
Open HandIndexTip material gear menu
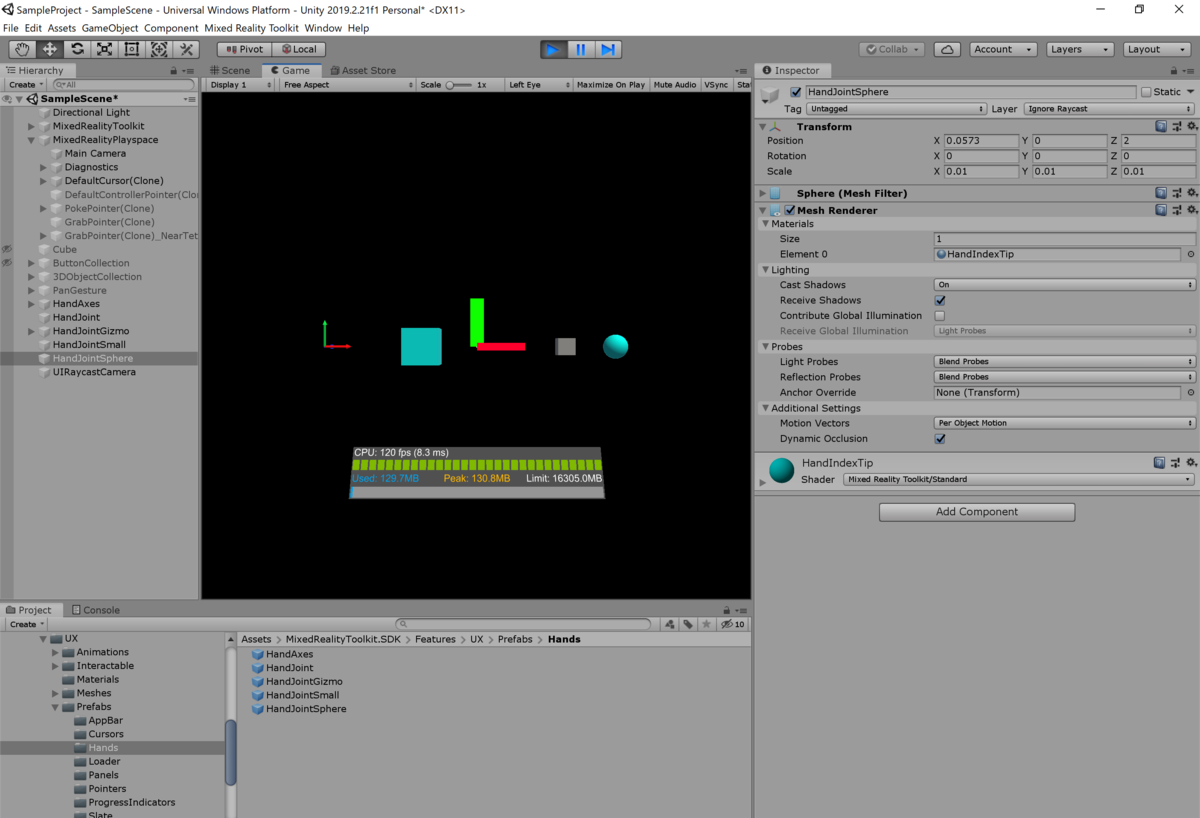click(1190, 463)
